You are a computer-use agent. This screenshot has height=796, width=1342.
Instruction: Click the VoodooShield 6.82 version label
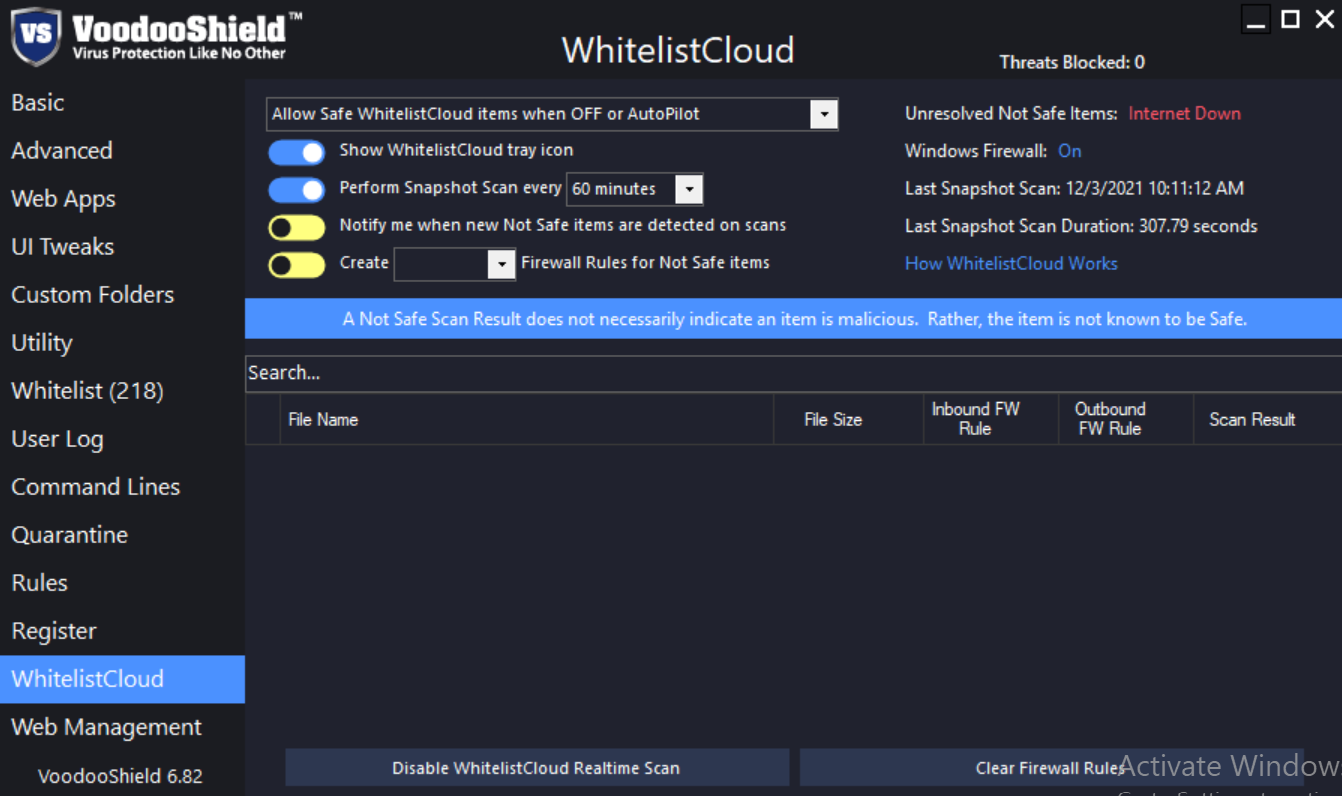tap(120, 776)
